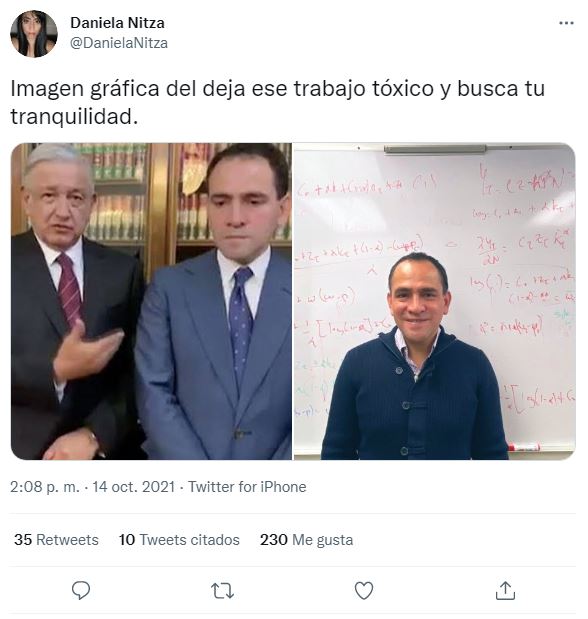The height and width of the screenshot is (619, 588).
Task: Click the retweet arrows icon
Action: (x=222, y=591)
